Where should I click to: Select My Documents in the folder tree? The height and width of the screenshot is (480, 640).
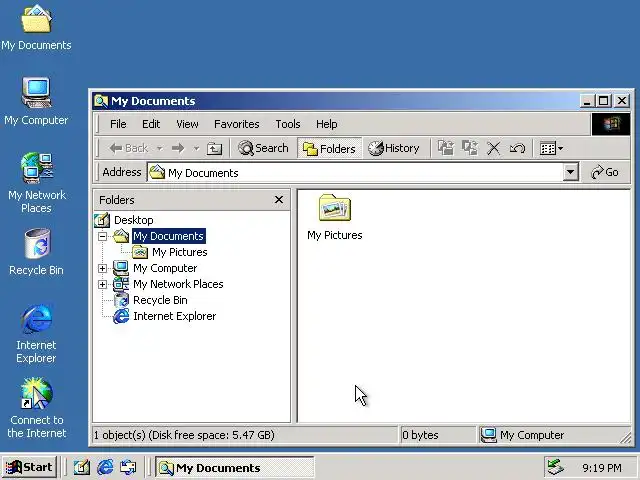point(169,236)
